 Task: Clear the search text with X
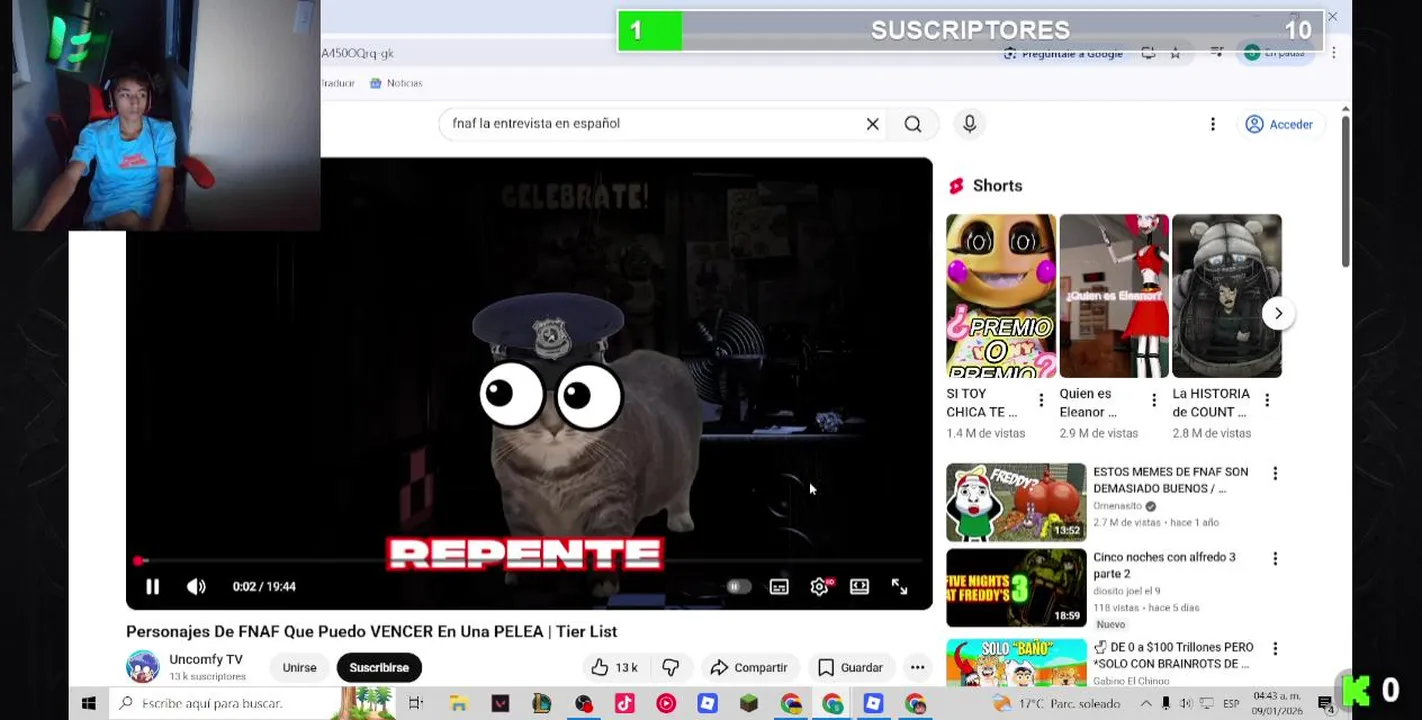[872, 124]
